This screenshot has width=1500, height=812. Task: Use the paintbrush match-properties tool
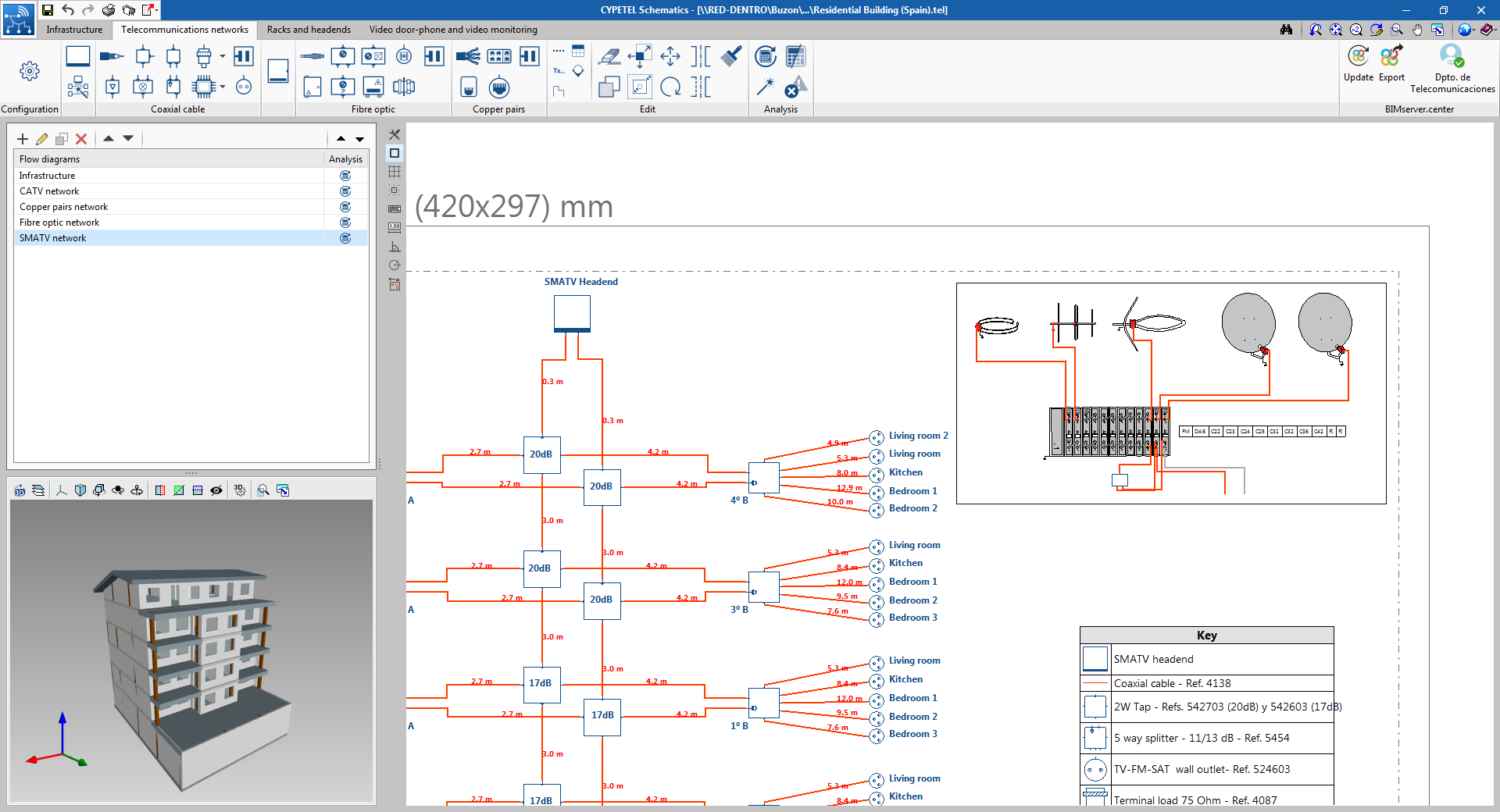731,56
